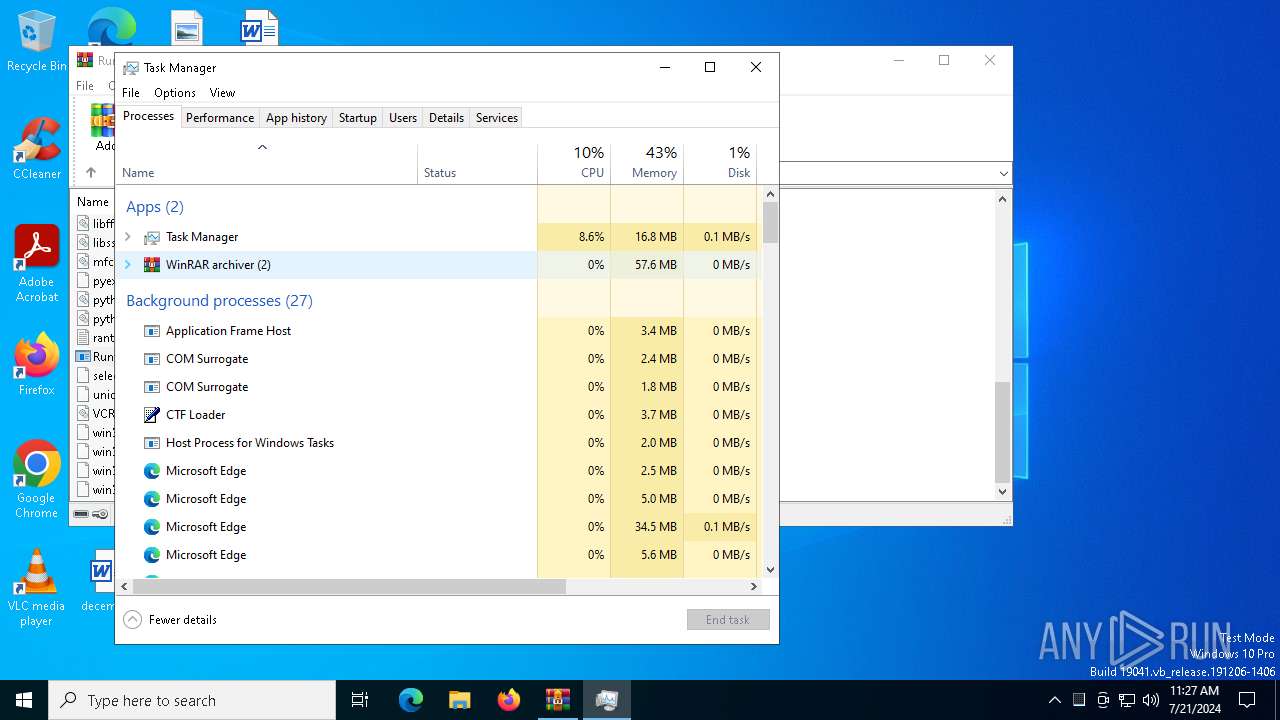Open Firefox from the taskbar

pyautogui.click(x=509, y=700)
